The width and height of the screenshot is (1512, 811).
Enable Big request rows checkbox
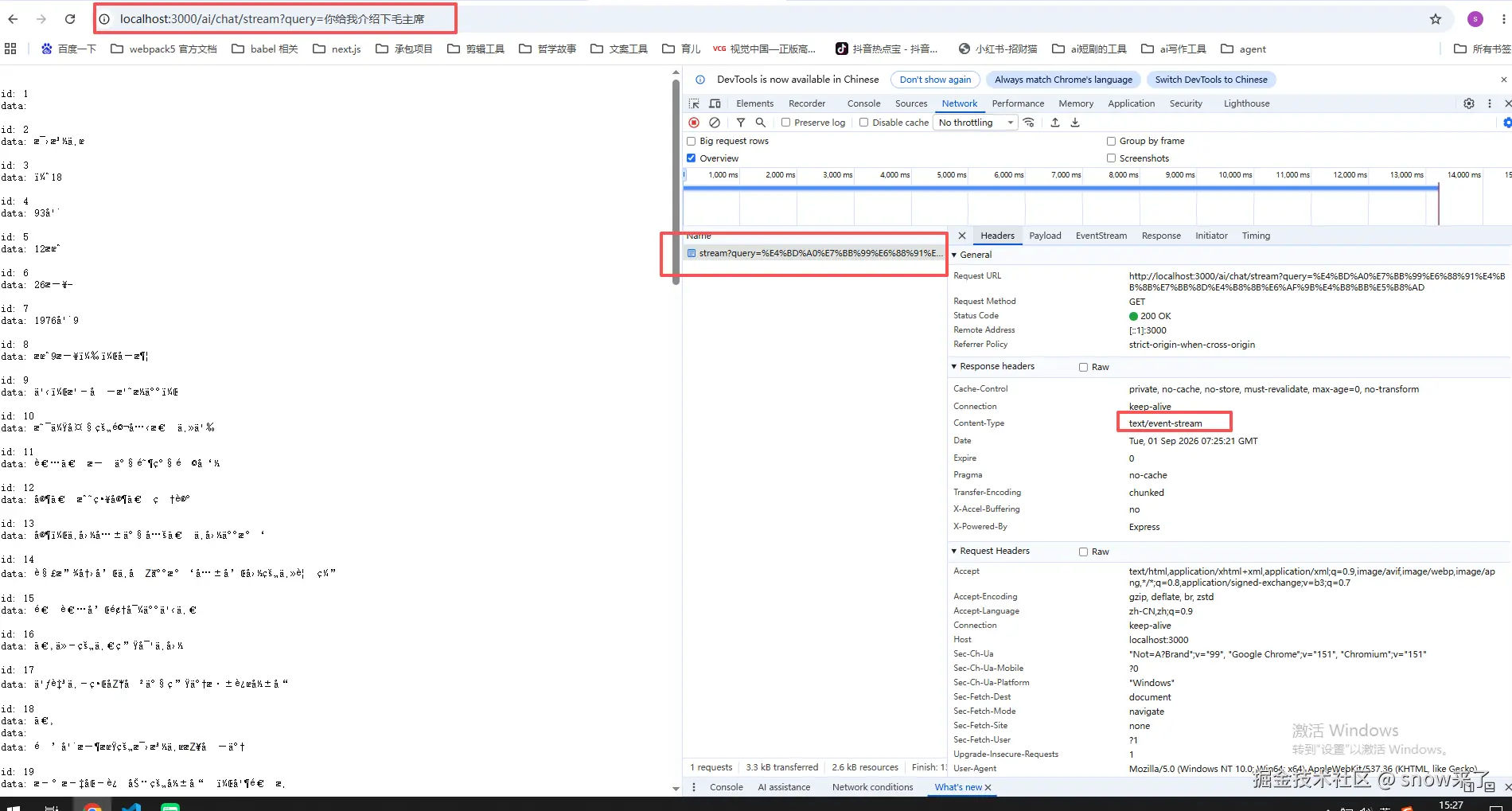click(691, 141)
